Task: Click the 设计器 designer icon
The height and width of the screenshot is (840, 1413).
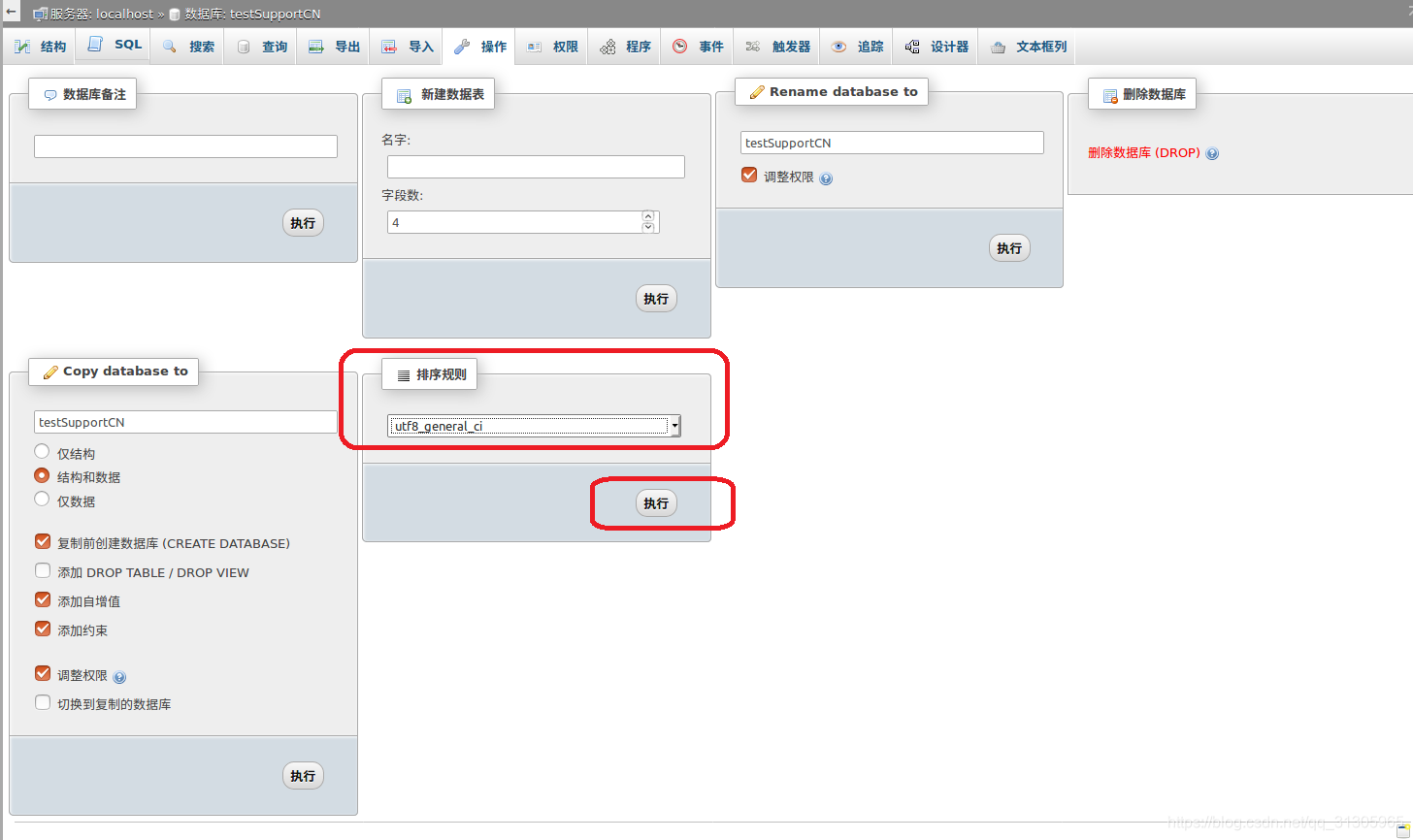Action: point(912,47)
